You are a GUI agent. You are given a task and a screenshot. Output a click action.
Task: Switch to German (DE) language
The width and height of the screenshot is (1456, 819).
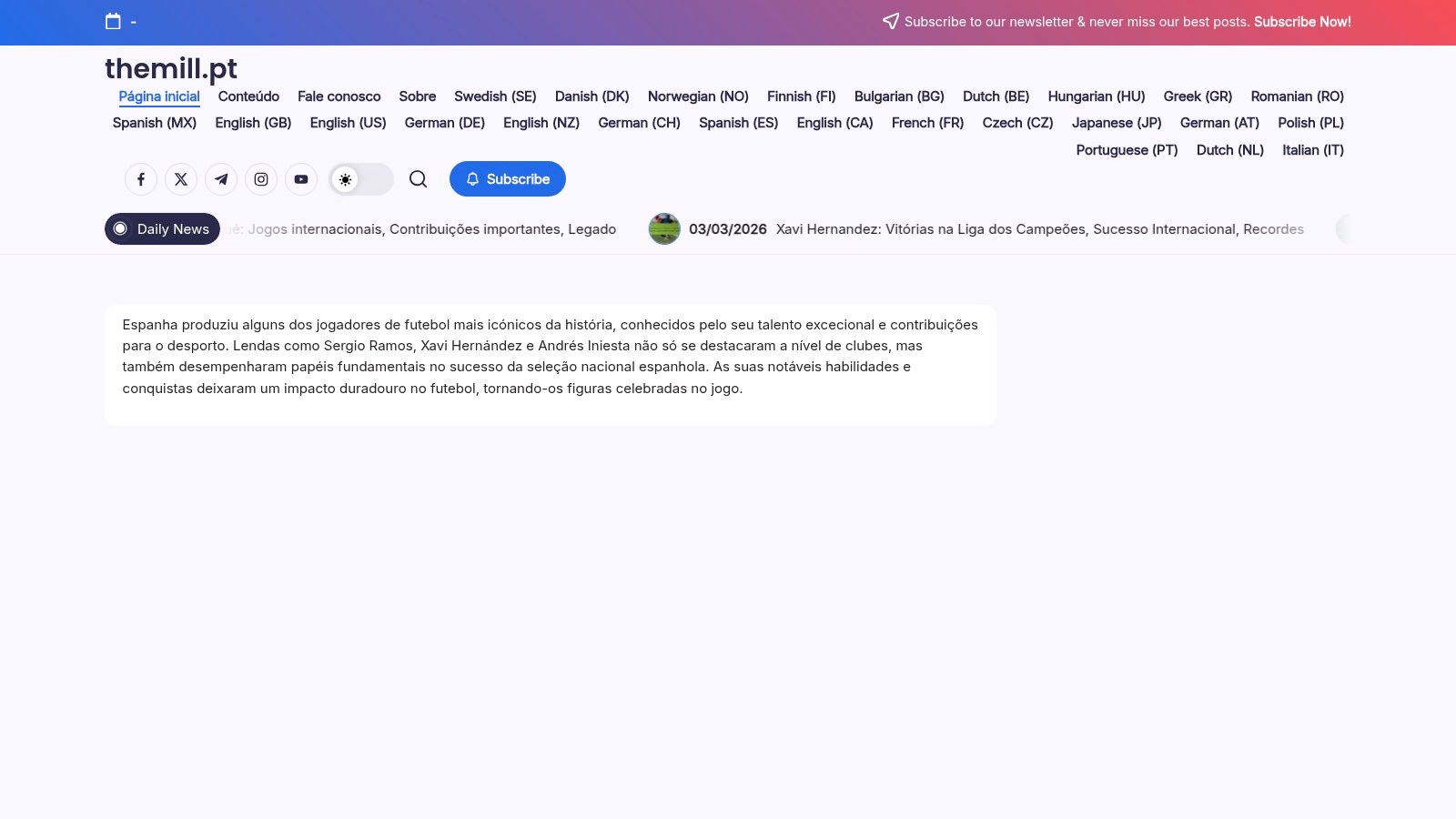[445, 123]
